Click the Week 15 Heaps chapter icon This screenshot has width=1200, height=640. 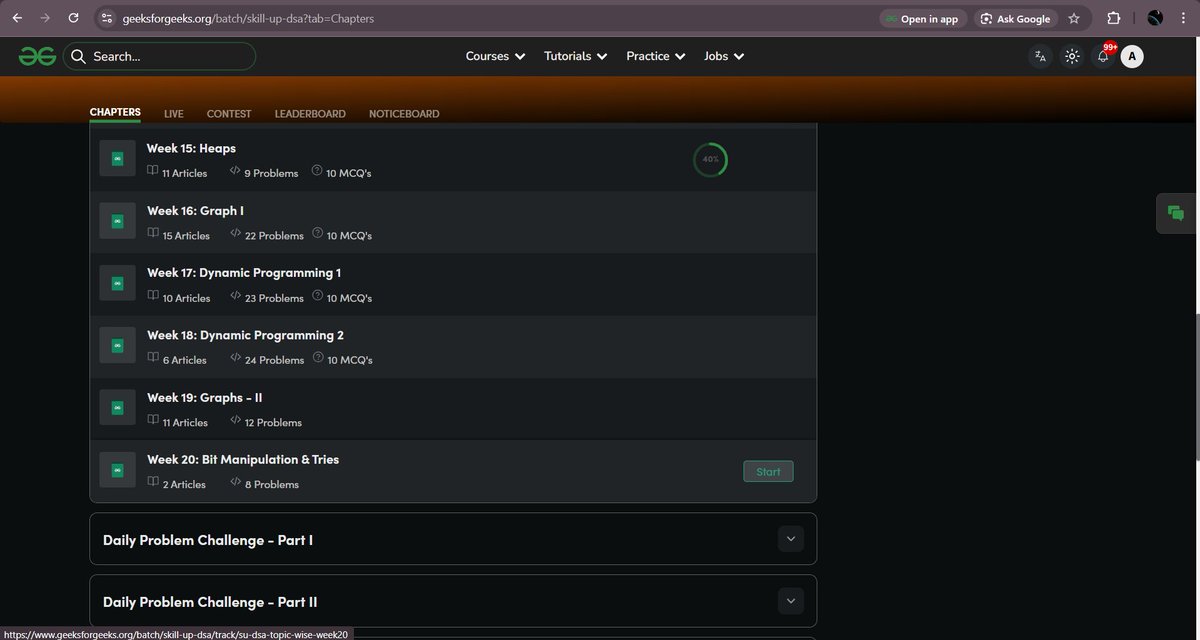coord(117,159)
